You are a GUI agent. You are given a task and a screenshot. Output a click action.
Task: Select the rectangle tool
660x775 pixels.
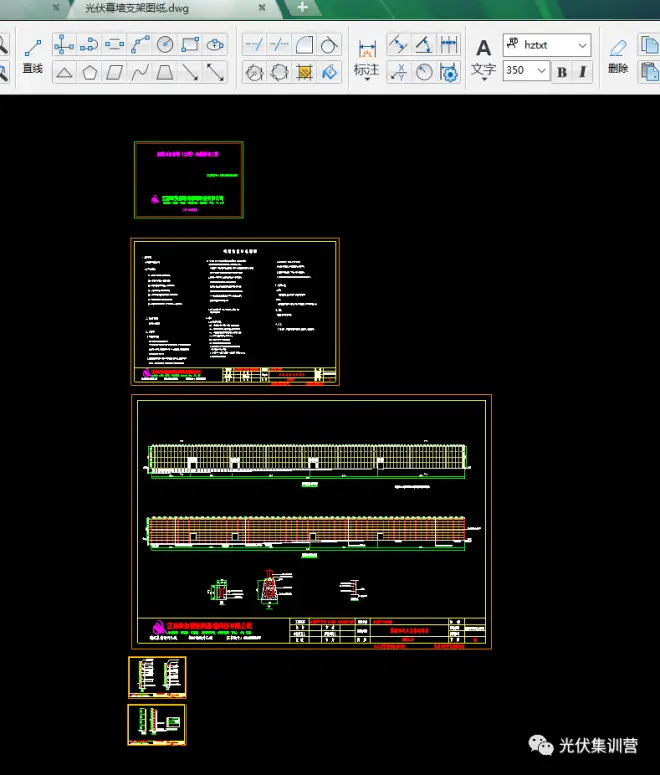pos(190,45)
